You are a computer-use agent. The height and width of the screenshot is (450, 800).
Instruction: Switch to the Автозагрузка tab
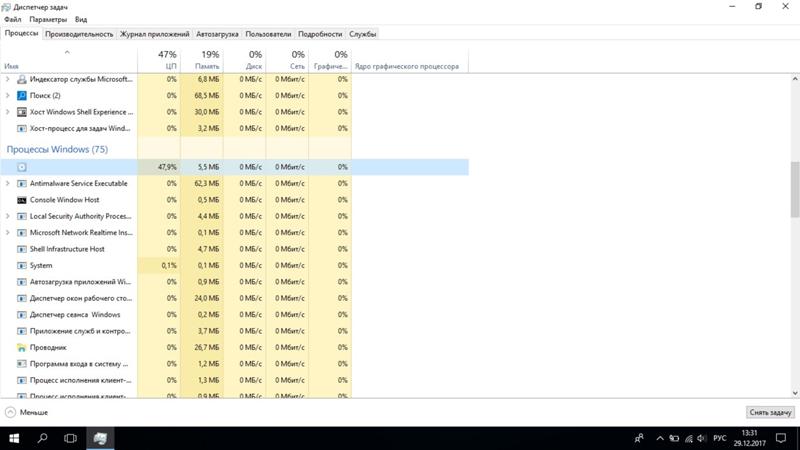pos(217,34)
